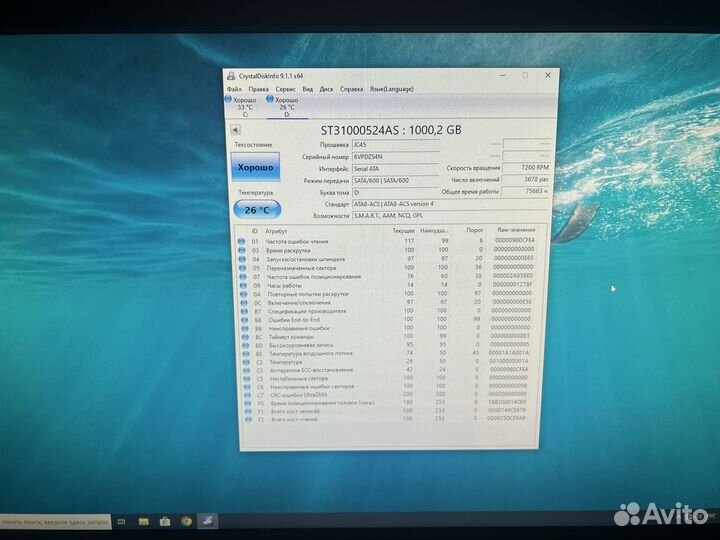720x540 pixels.
Task: Select the disk title ST31000524AS : 1000,2 GB
Action: click(391, 130)
